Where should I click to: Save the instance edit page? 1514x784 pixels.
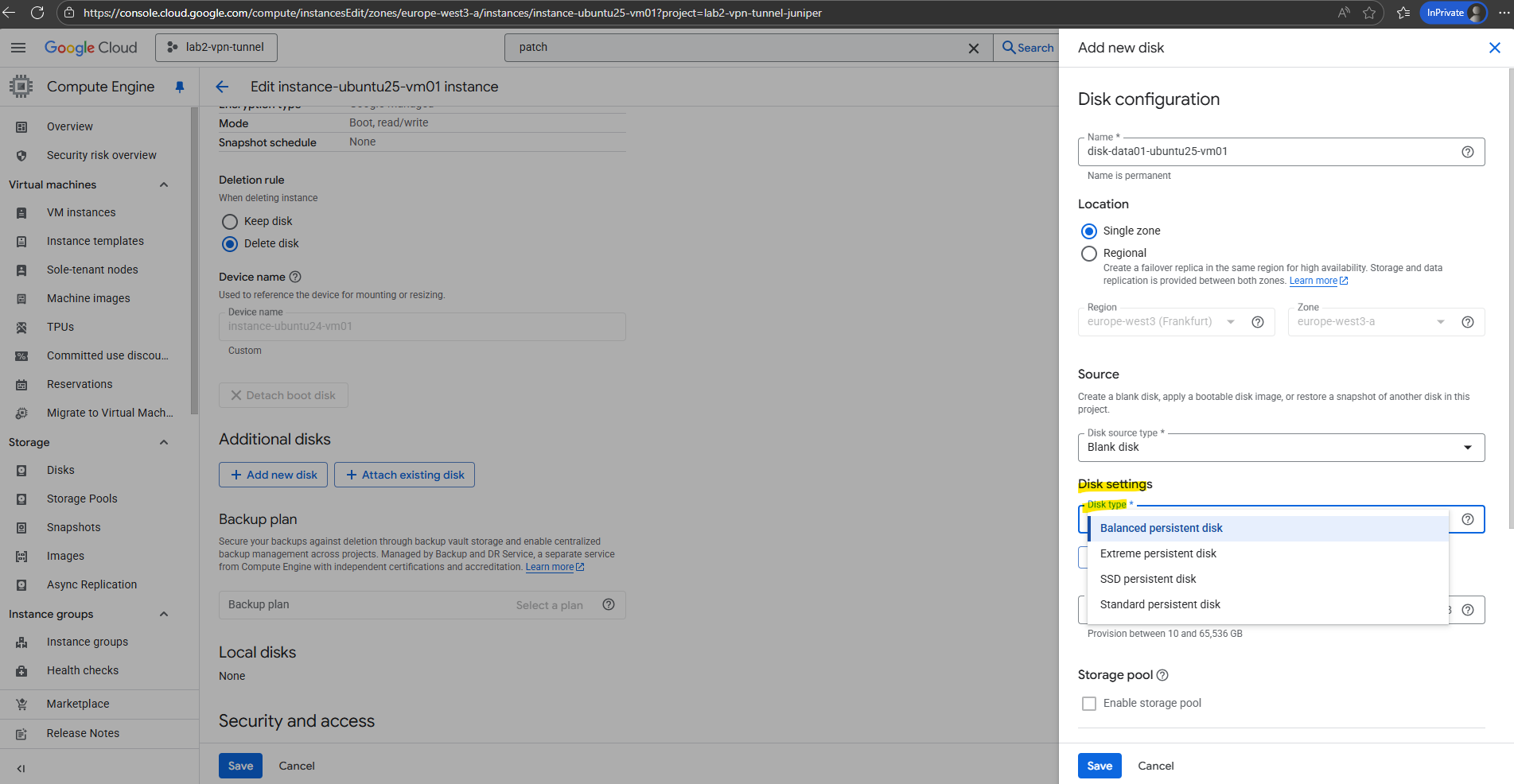pos(240,766)
